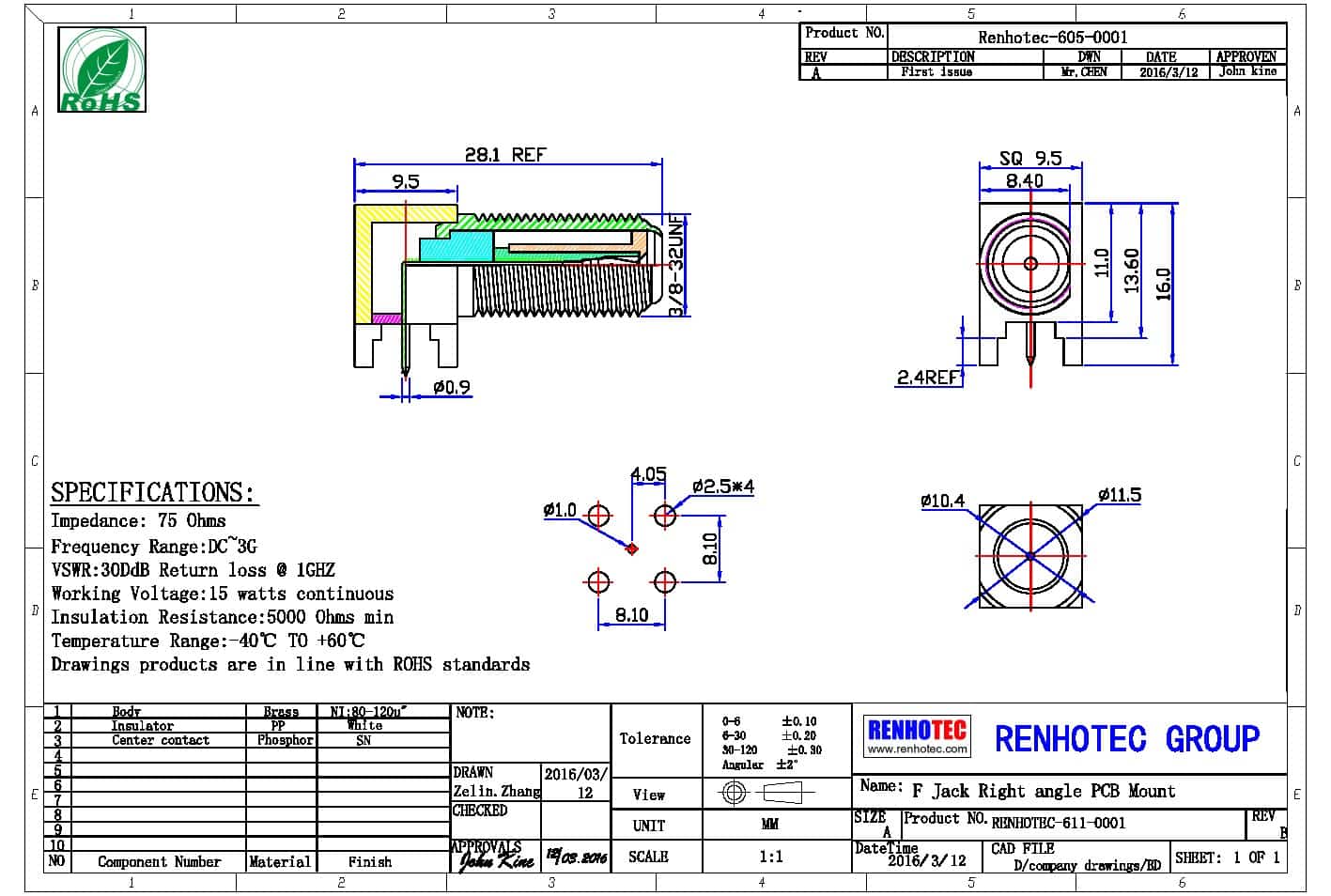Click the John Kine approval signature
This screenshot has width=1331, height=896.
click(x=496, y=857)
